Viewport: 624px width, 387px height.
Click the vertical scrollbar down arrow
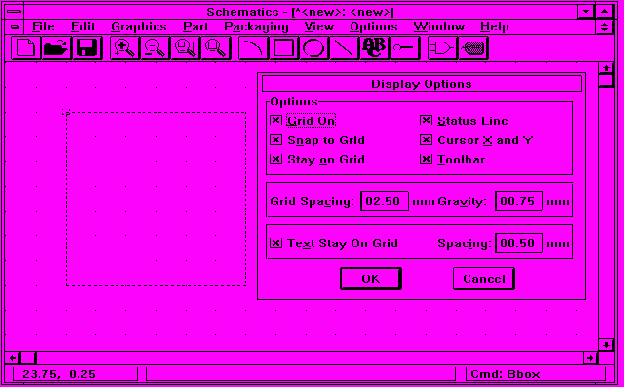click(x=606, y=345)
